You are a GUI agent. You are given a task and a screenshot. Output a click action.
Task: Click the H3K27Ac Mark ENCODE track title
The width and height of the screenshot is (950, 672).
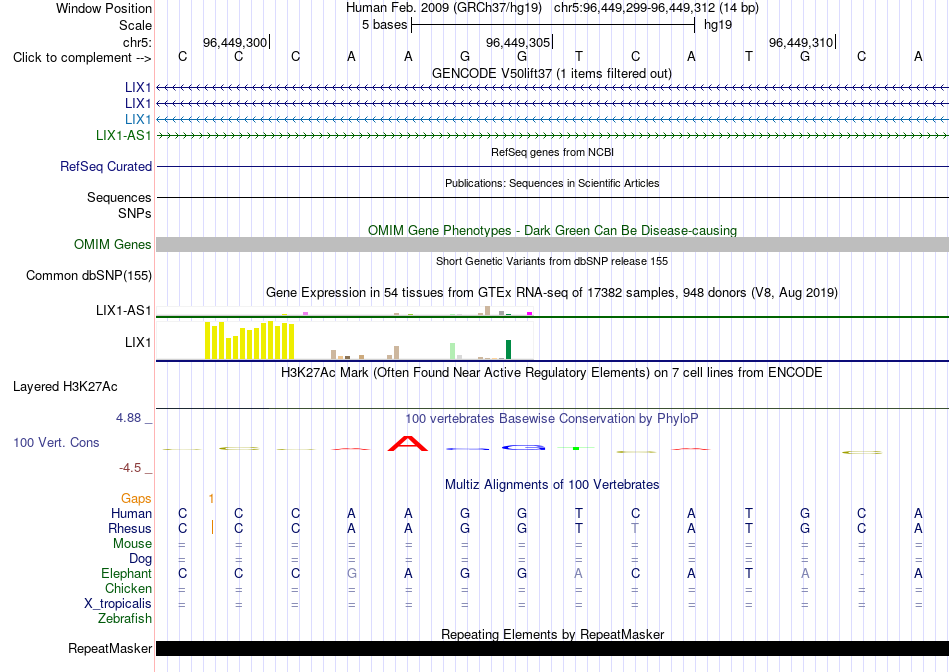tap(551, 372)
